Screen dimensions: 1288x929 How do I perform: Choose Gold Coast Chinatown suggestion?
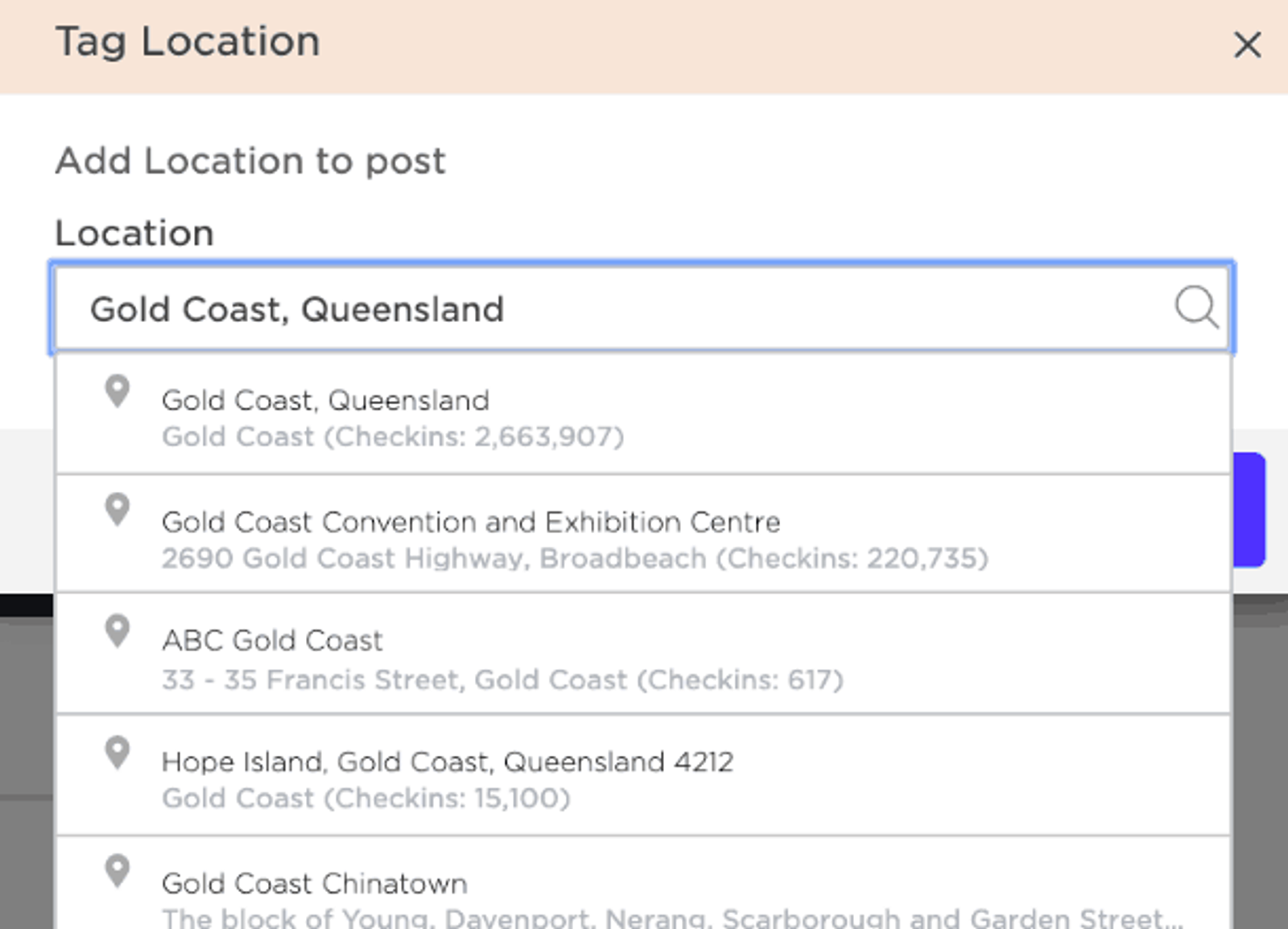[643, 883]
